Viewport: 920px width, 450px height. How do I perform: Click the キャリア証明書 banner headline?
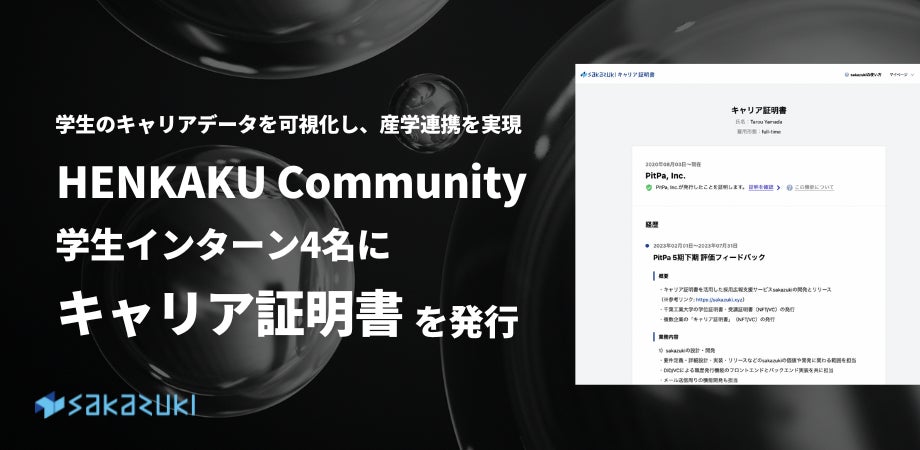(231, 313)
